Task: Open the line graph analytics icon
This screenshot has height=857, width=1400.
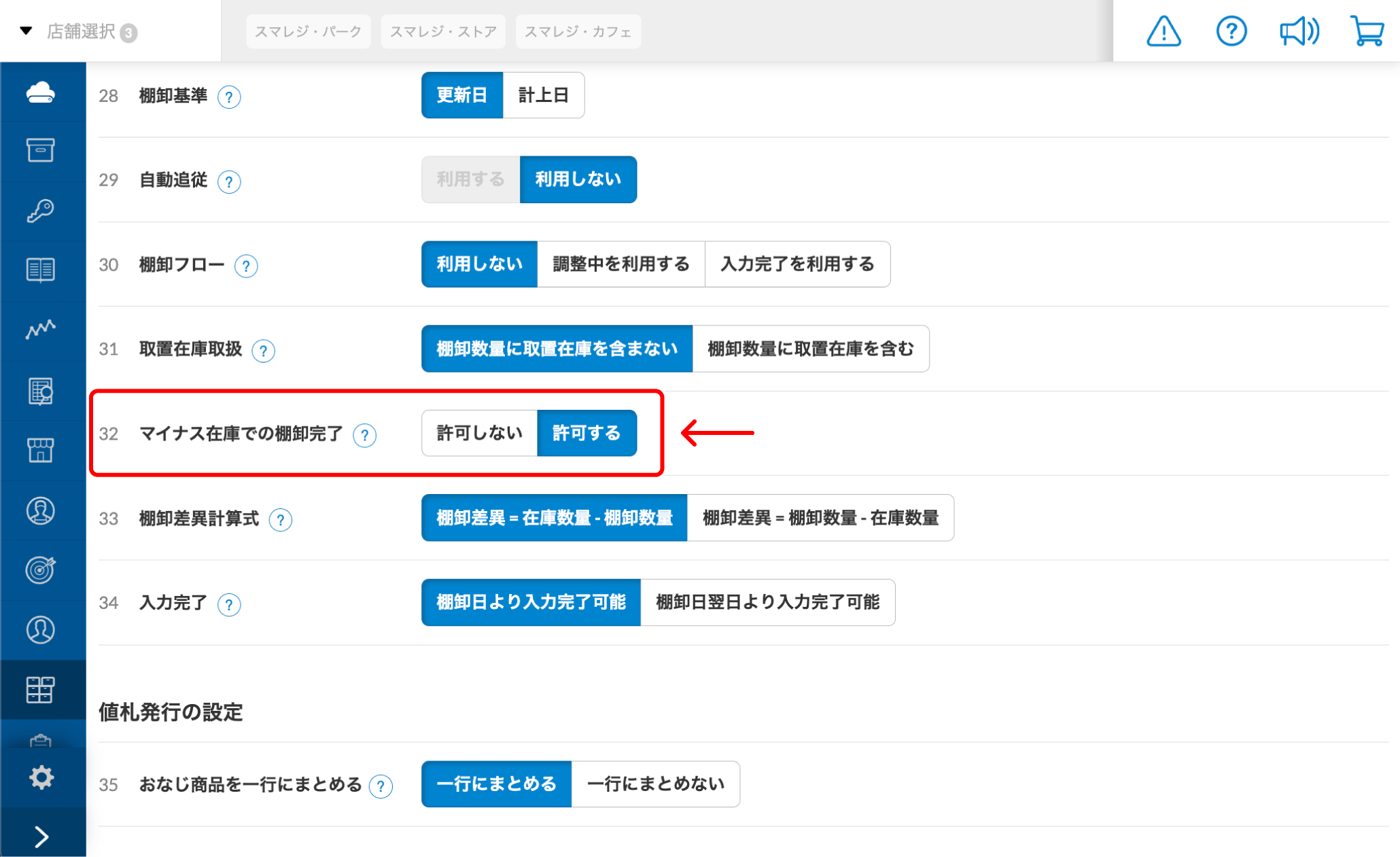Action: [x=41, y=330]
